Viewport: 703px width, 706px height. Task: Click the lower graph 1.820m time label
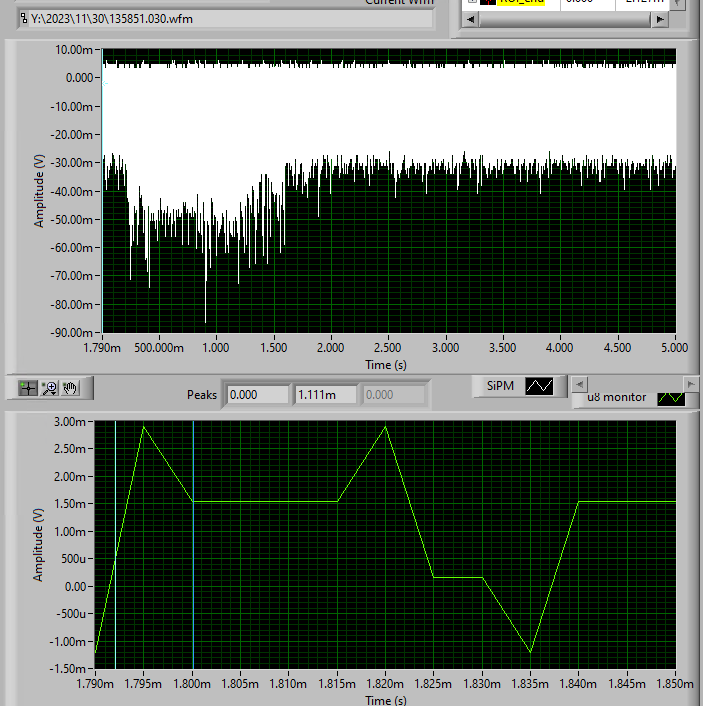(x=385, y=683)
